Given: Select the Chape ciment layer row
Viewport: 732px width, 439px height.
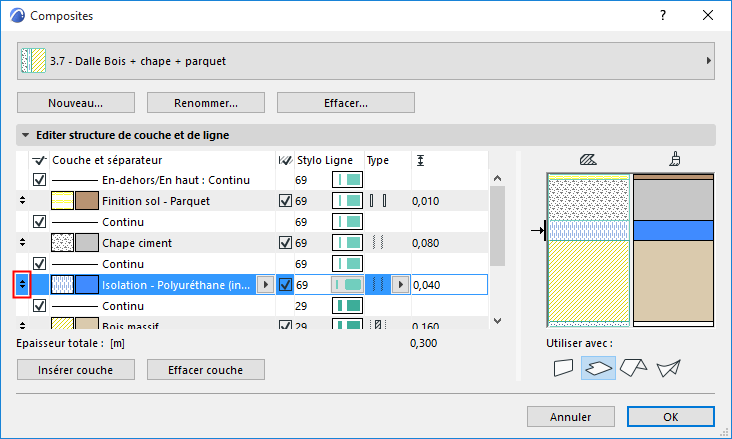Looking at the screenshot, I should pos(252,243).
